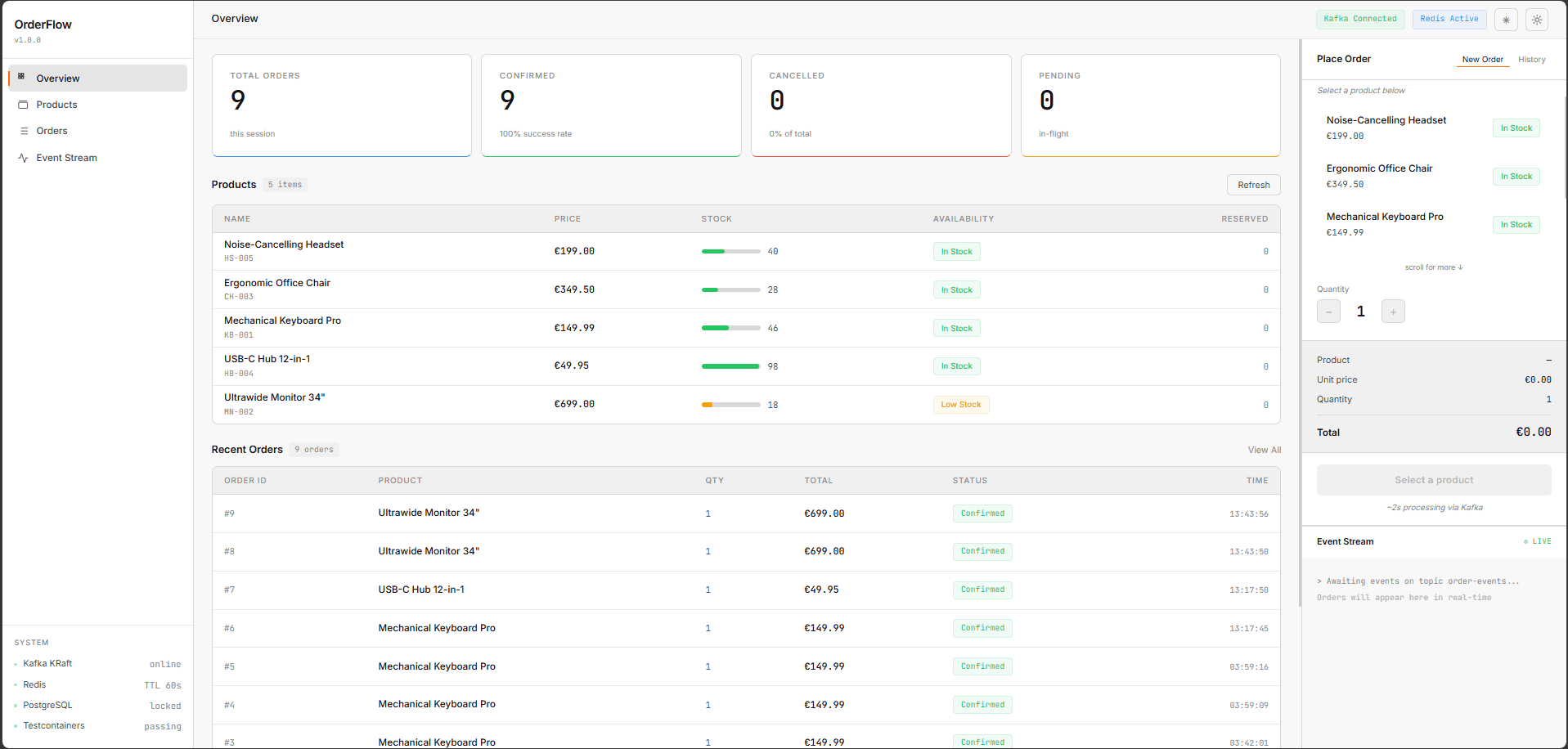Click the Pending stat card
The image size is (1568, 749).
pos(1150,105)
